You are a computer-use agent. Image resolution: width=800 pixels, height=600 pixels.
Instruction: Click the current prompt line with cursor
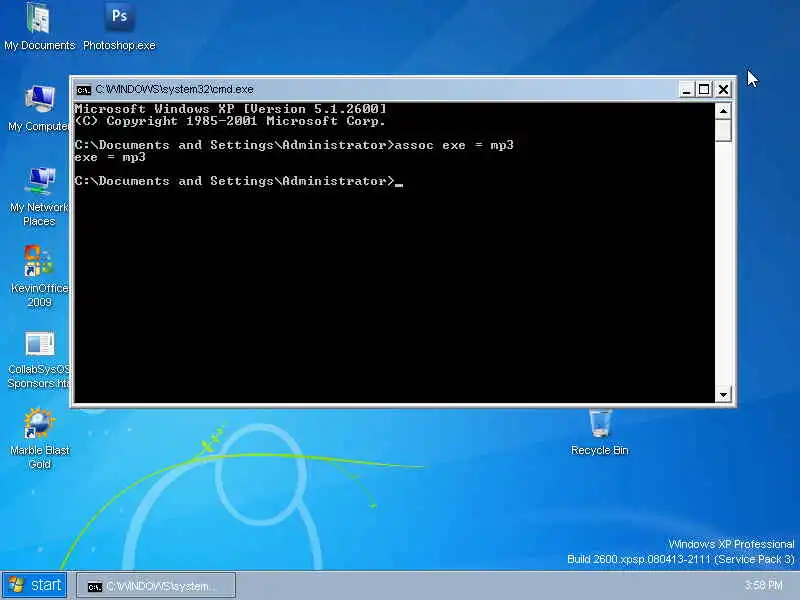239,181
